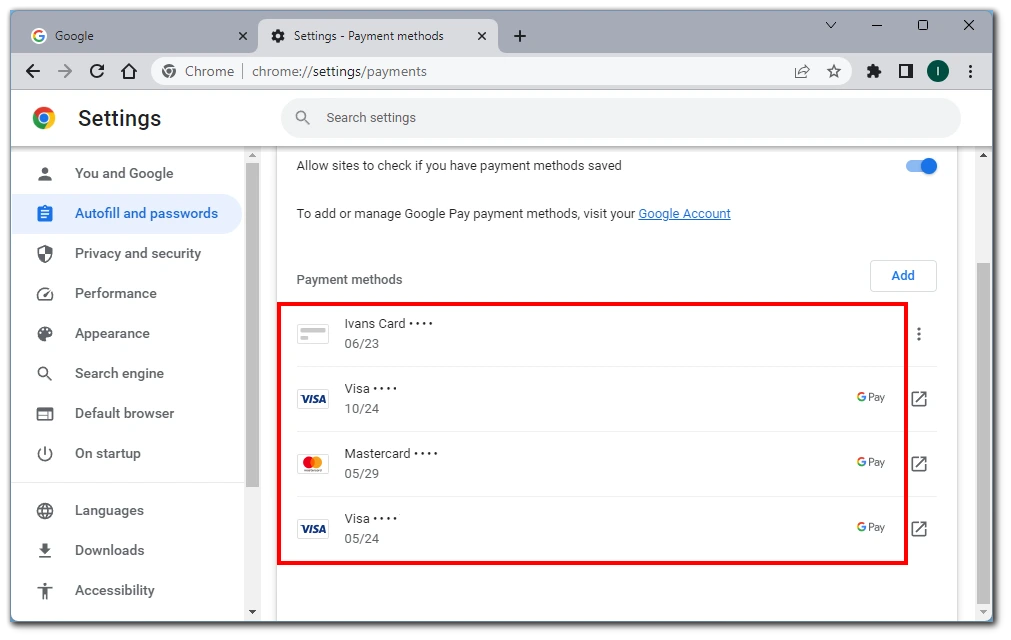The height and width of the screenshot is (640, 1011).
Task: Open Visa 05/24 card in Google Pay
Action: [x=919, y=528]
